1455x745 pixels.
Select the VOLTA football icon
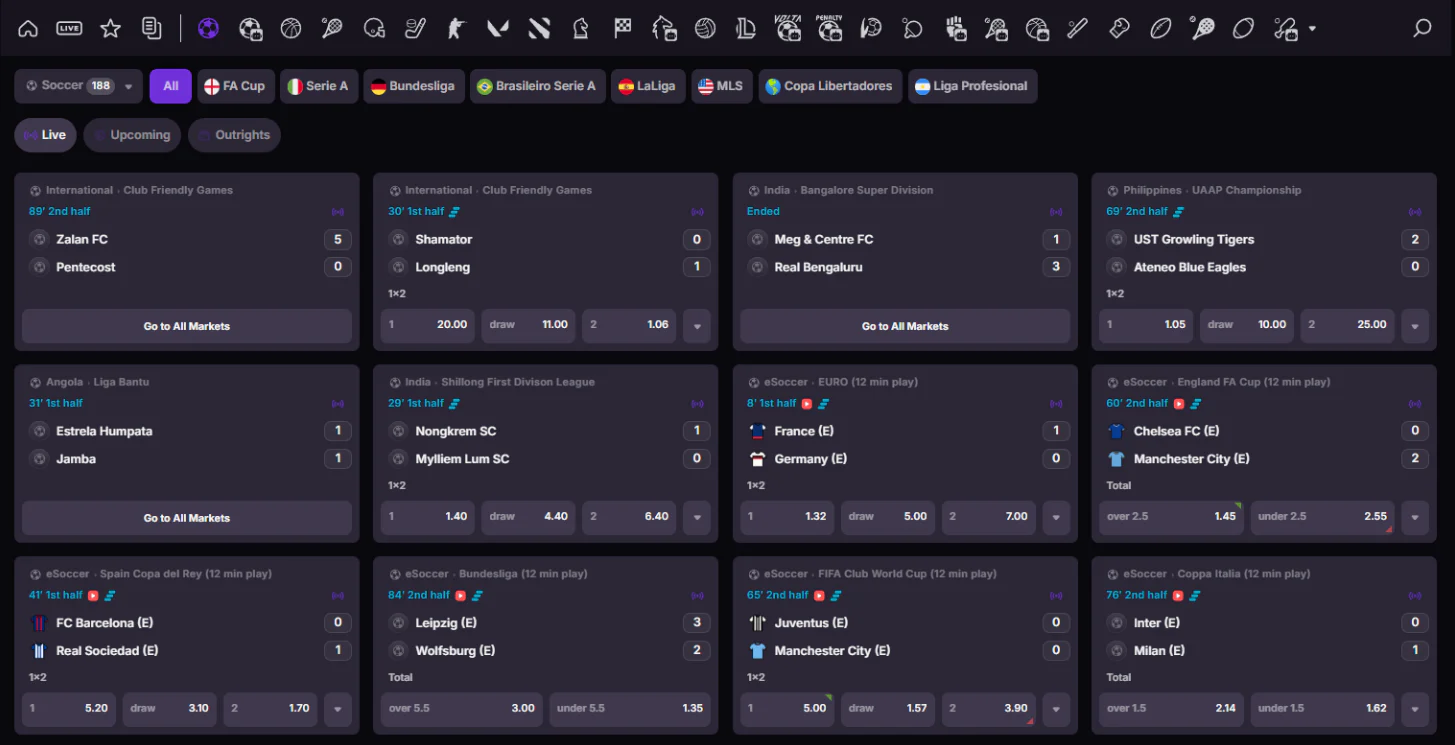pyautogui.click(x=788, y=28)
